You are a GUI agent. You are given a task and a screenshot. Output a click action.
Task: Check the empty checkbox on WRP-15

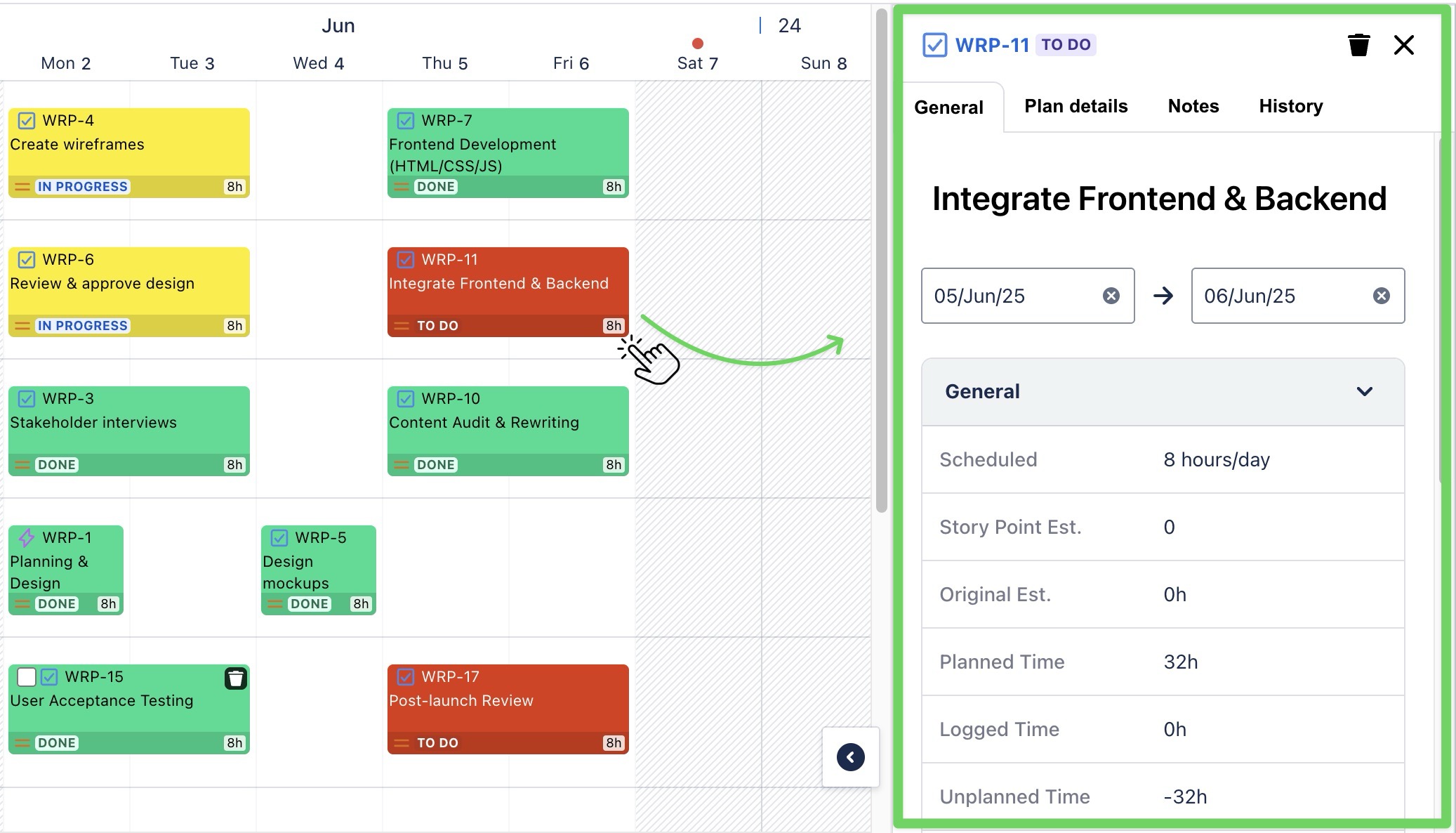coord(26,676)
